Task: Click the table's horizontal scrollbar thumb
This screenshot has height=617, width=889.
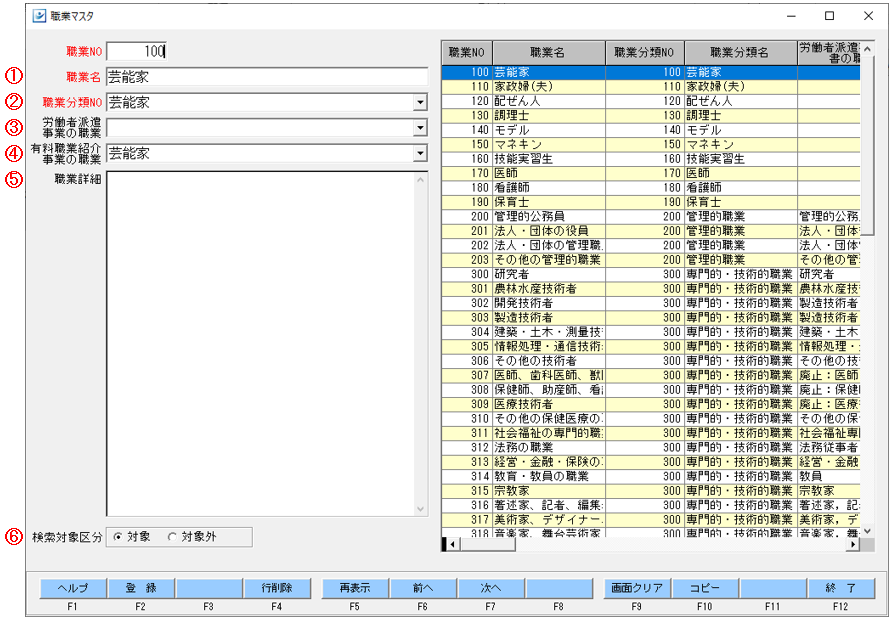Action: [488, 544]
